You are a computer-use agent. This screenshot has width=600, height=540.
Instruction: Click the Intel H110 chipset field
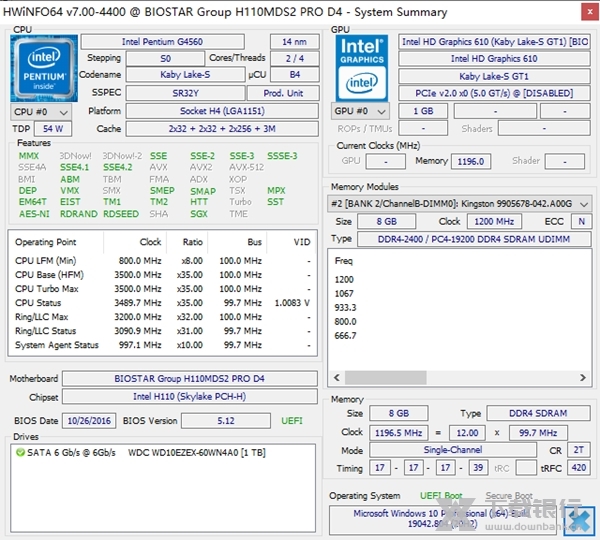(190, 397)
